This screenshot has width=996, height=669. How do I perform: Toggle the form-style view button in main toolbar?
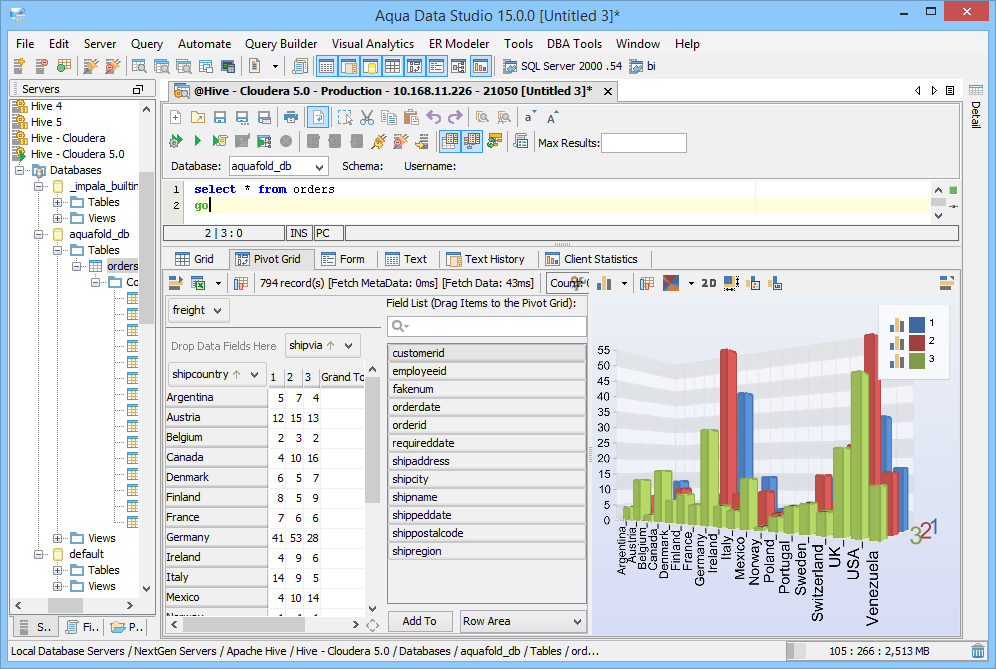click(436, 66)
